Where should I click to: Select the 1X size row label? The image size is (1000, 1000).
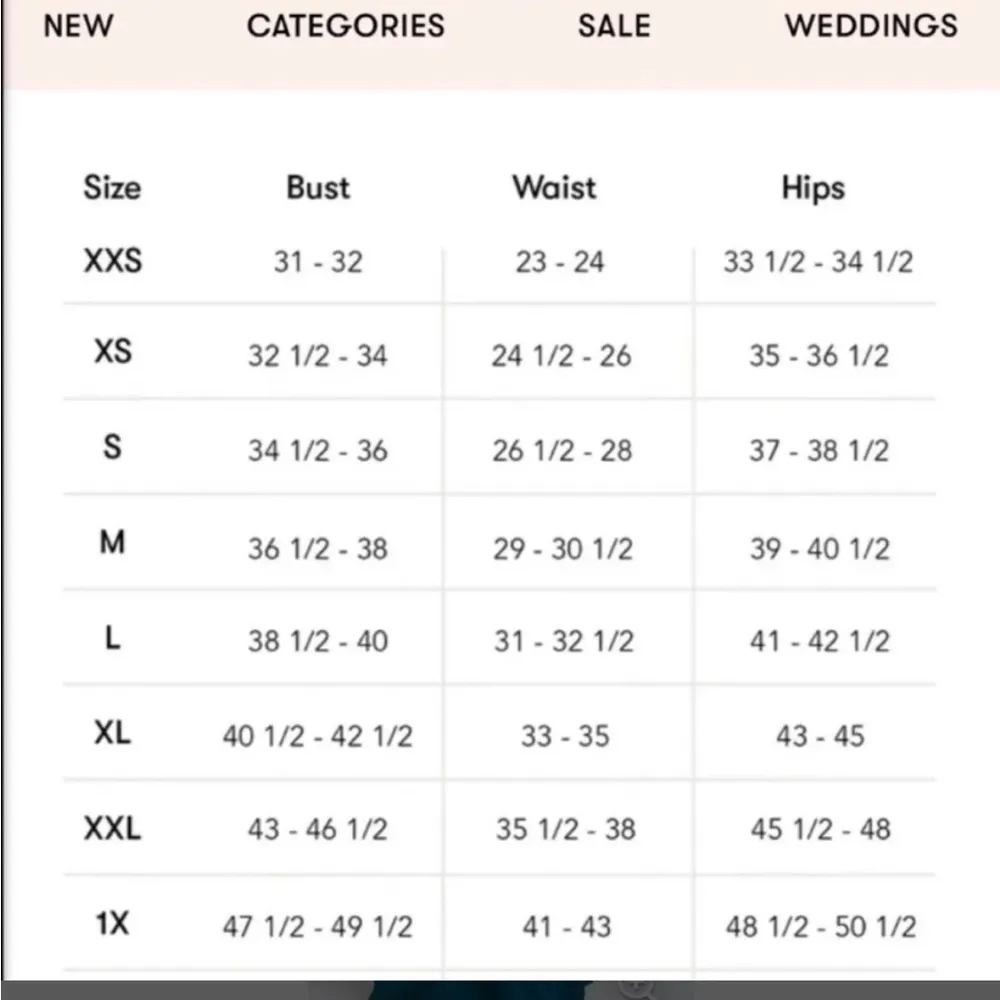pyautogui.click(x=112, y=923)
